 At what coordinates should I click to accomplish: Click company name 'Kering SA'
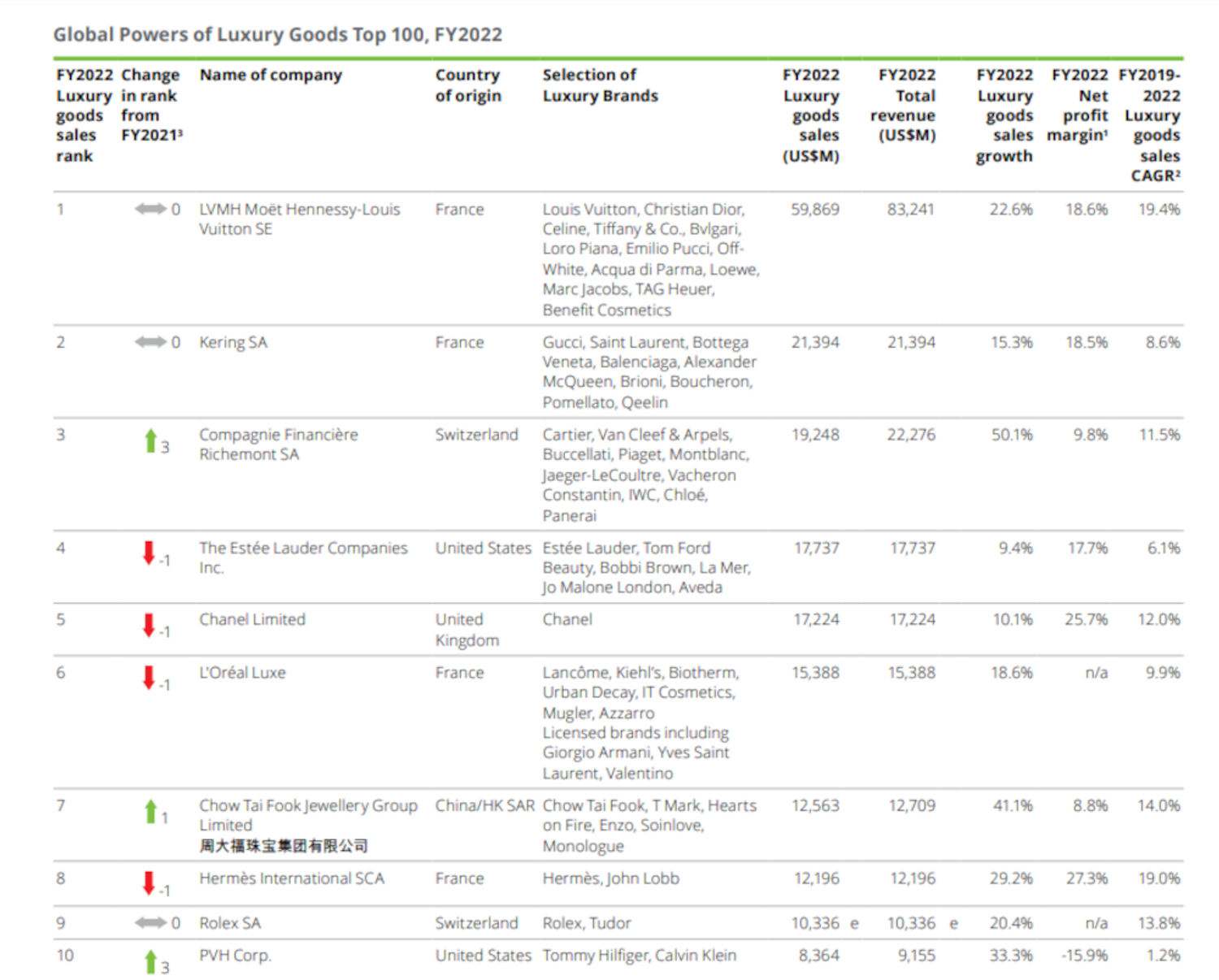pos(233,343)
